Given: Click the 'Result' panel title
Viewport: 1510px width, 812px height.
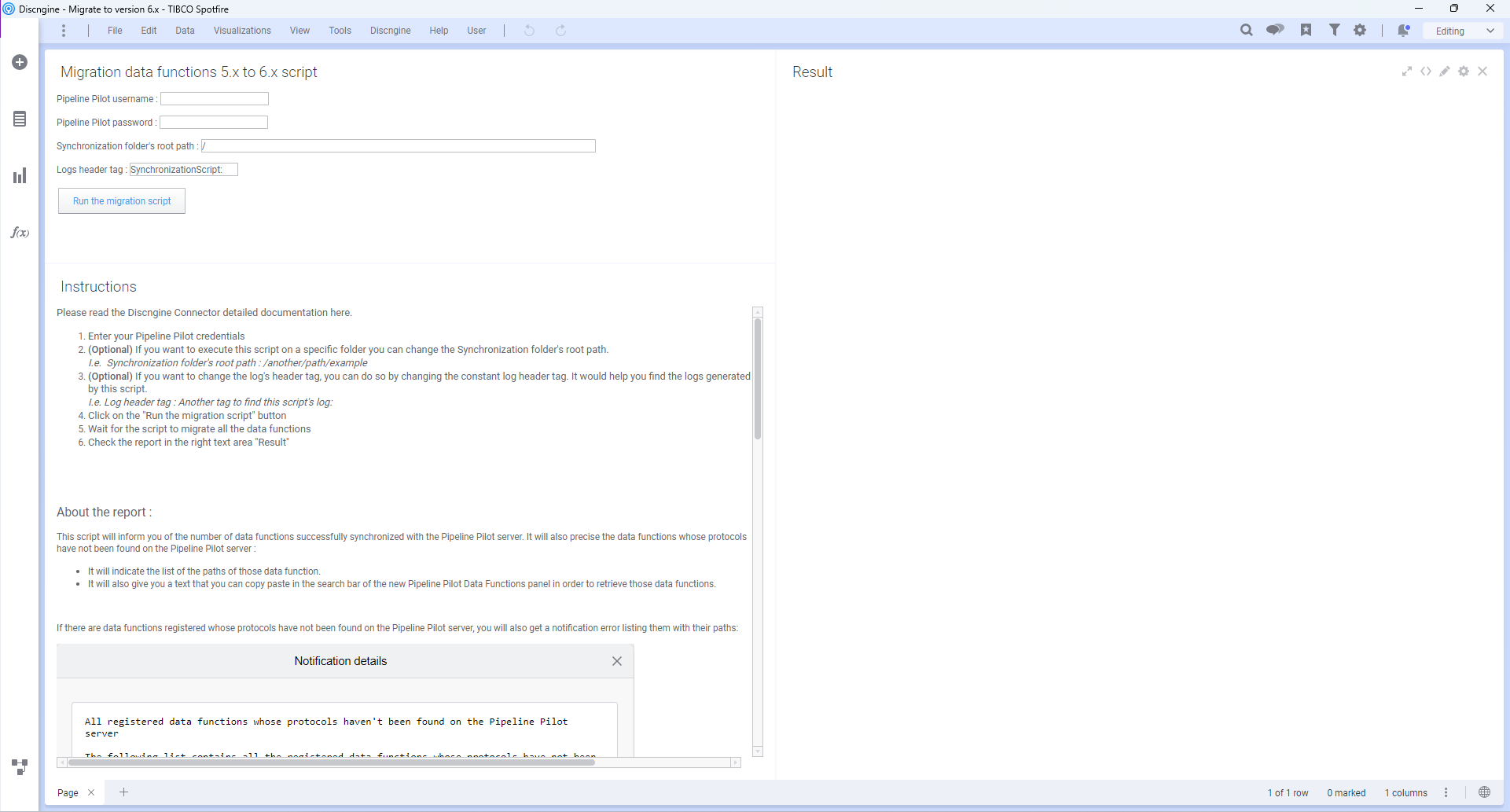Looking at the screenshot, I should point(812,72).
